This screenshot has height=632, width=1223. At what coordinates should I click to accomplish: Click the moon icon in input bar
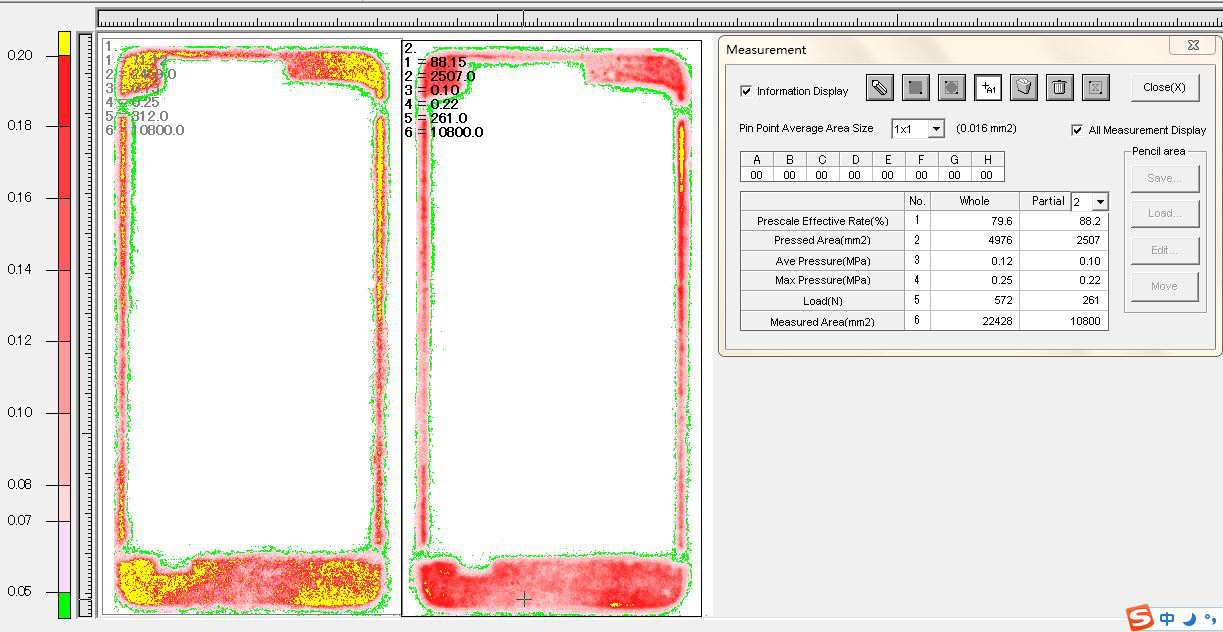[x=1189, y=619]
